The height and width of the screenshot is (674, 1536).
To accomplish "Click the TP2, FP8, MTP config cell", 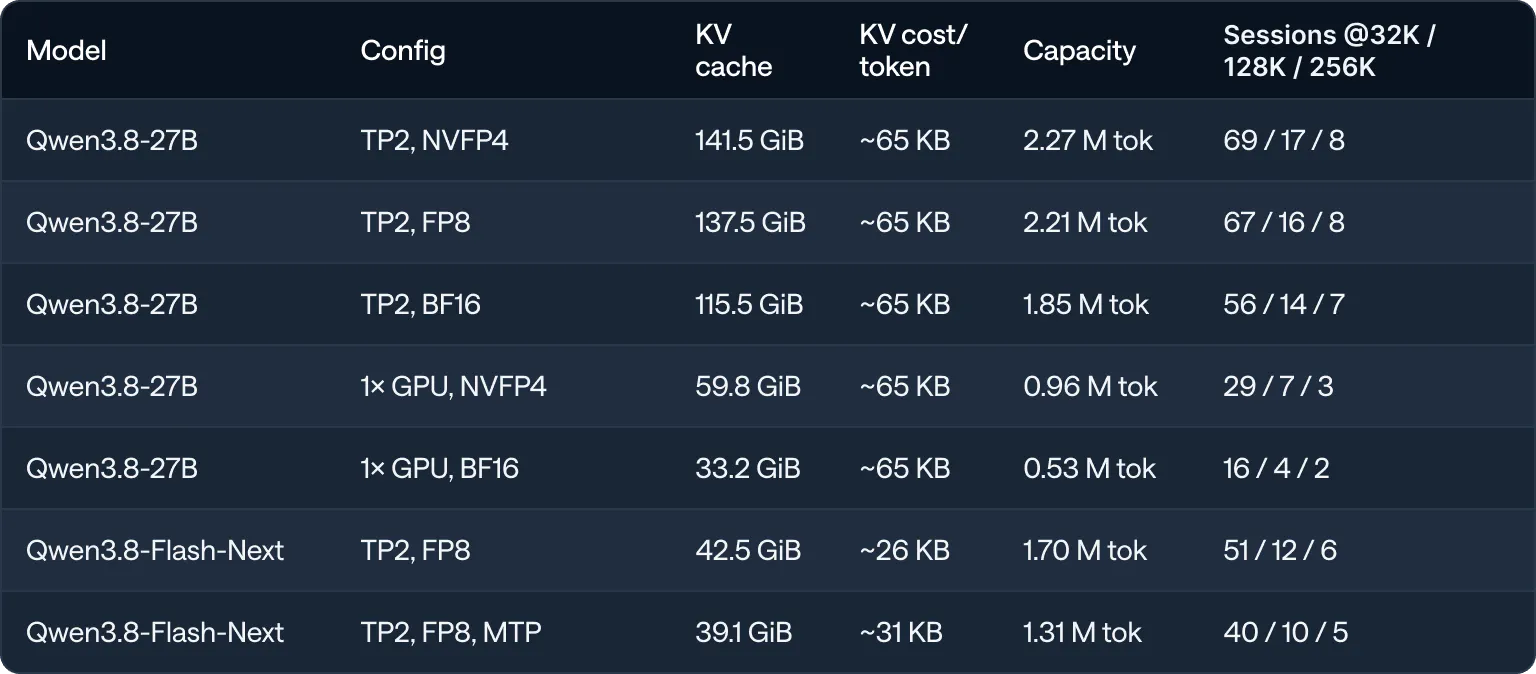I will [451, 632].
